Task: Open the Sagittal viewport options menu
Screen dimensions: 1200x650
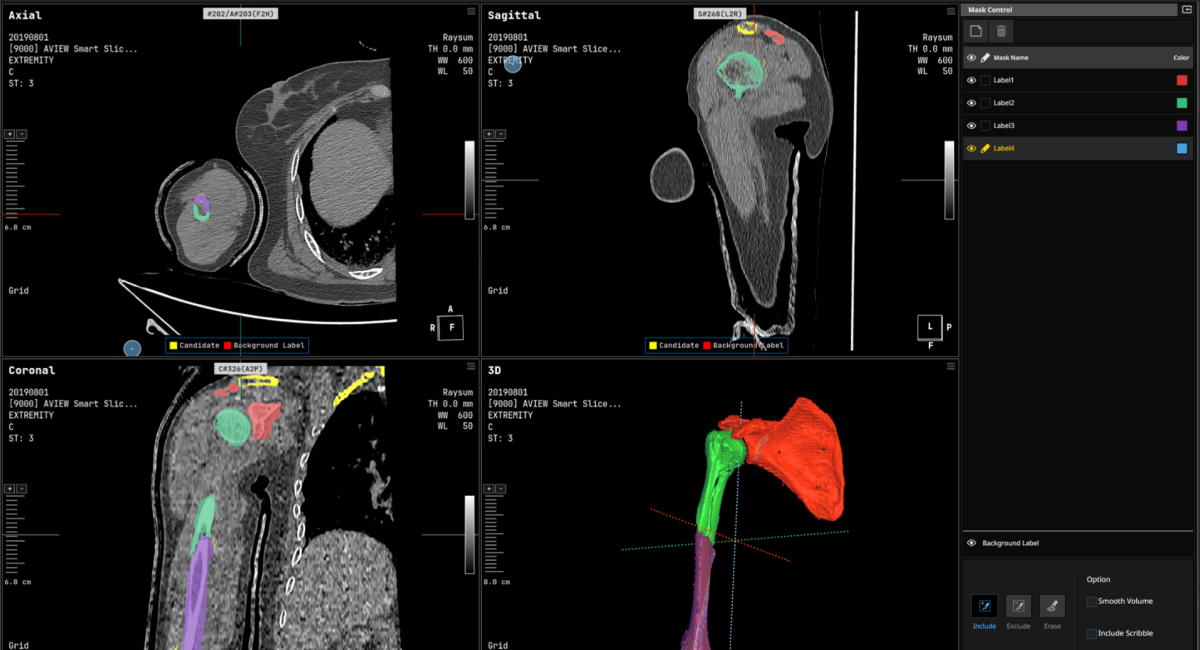Action: (950, 11)
